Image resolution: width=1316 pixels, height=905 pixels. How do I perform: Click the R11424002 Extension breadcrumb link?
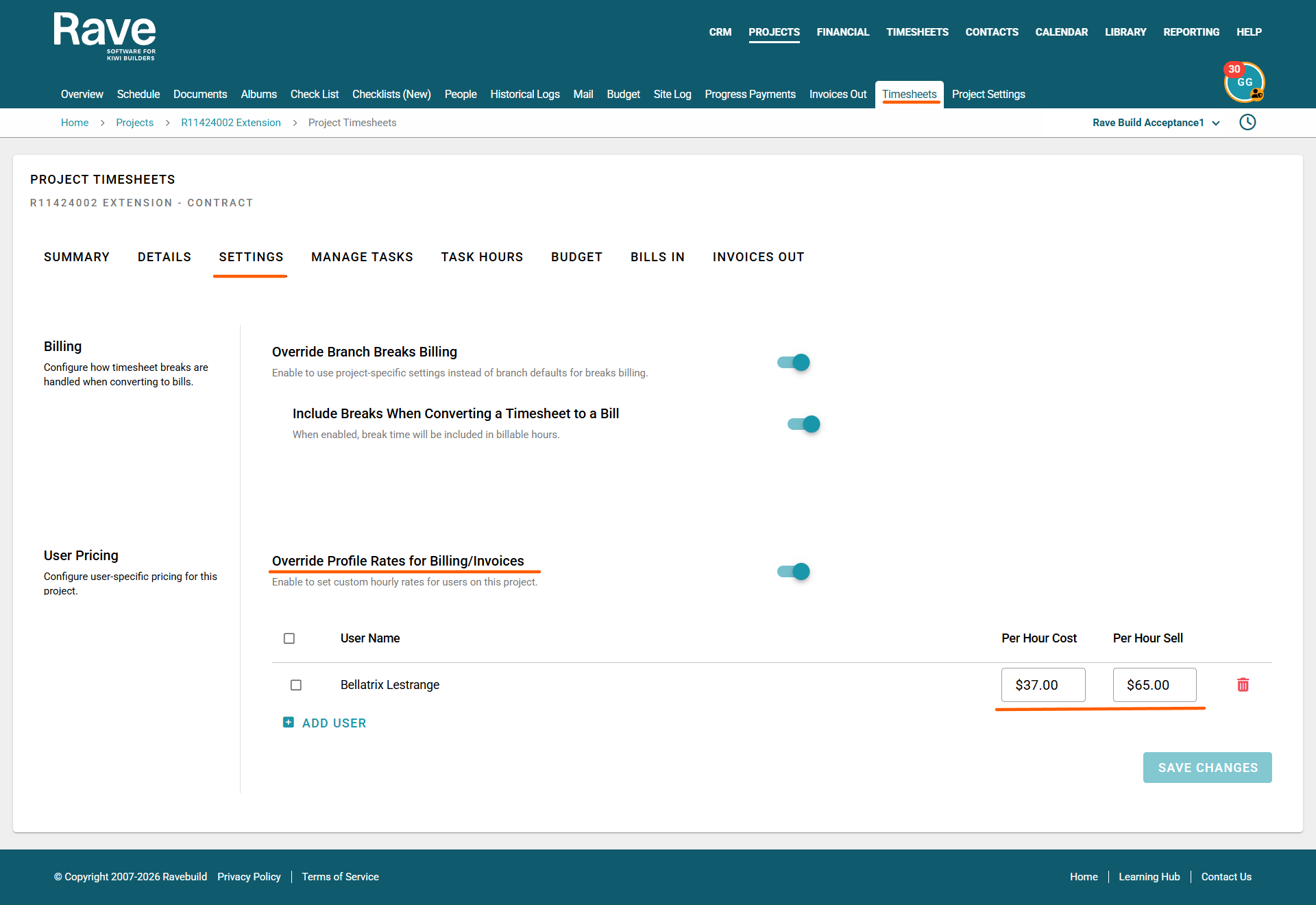(231, 123)
